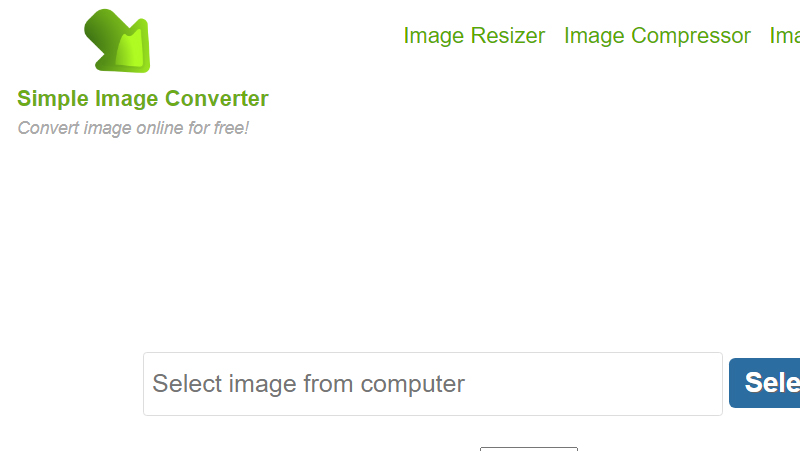Open the partly visible box below the field
The height and width of the screenshot is (451, 800).
529,449
